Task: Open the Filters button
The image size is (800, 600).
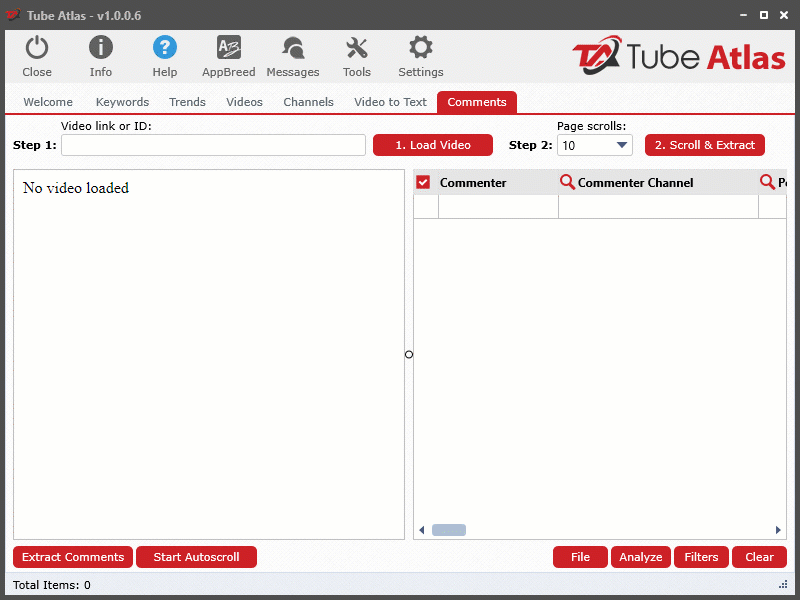Action: pos(701,557)
